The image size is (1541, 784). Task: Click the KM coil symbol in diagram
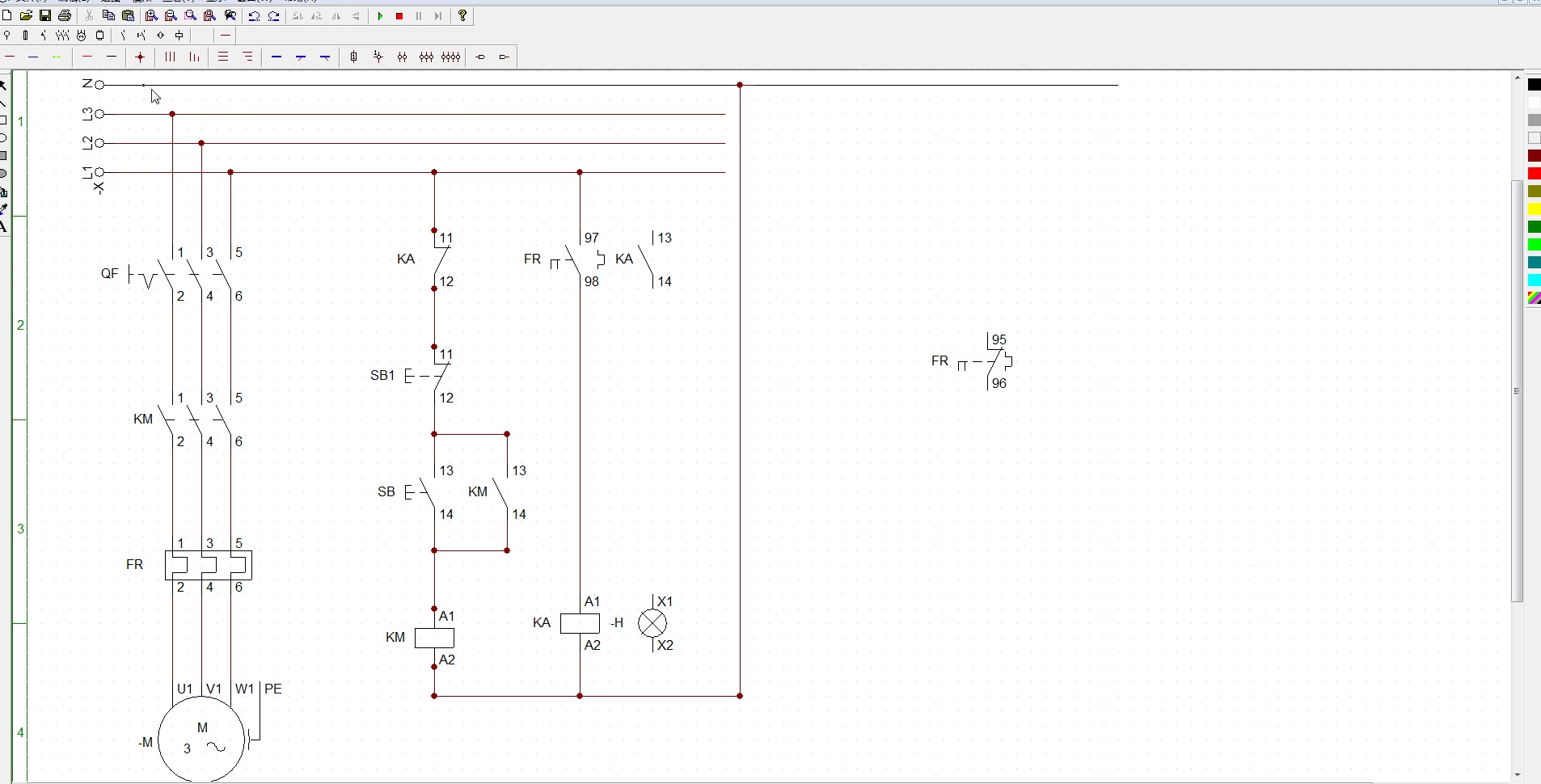pyautogui.click(x=435, y=638)
